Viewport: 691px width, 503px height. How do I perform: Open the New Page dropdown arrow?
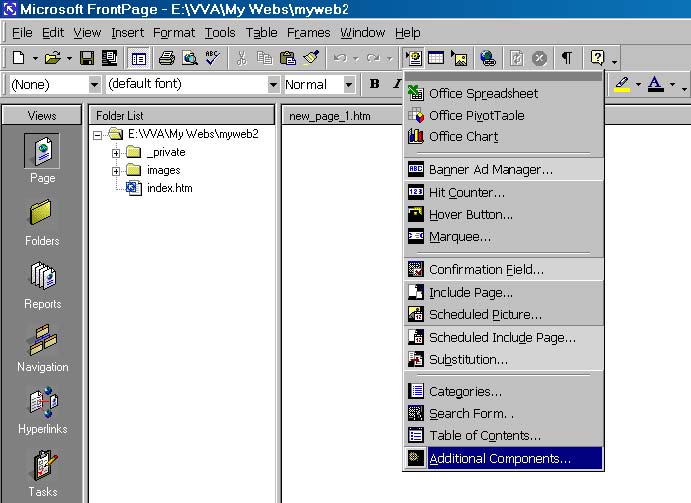[x=35, y=58]
